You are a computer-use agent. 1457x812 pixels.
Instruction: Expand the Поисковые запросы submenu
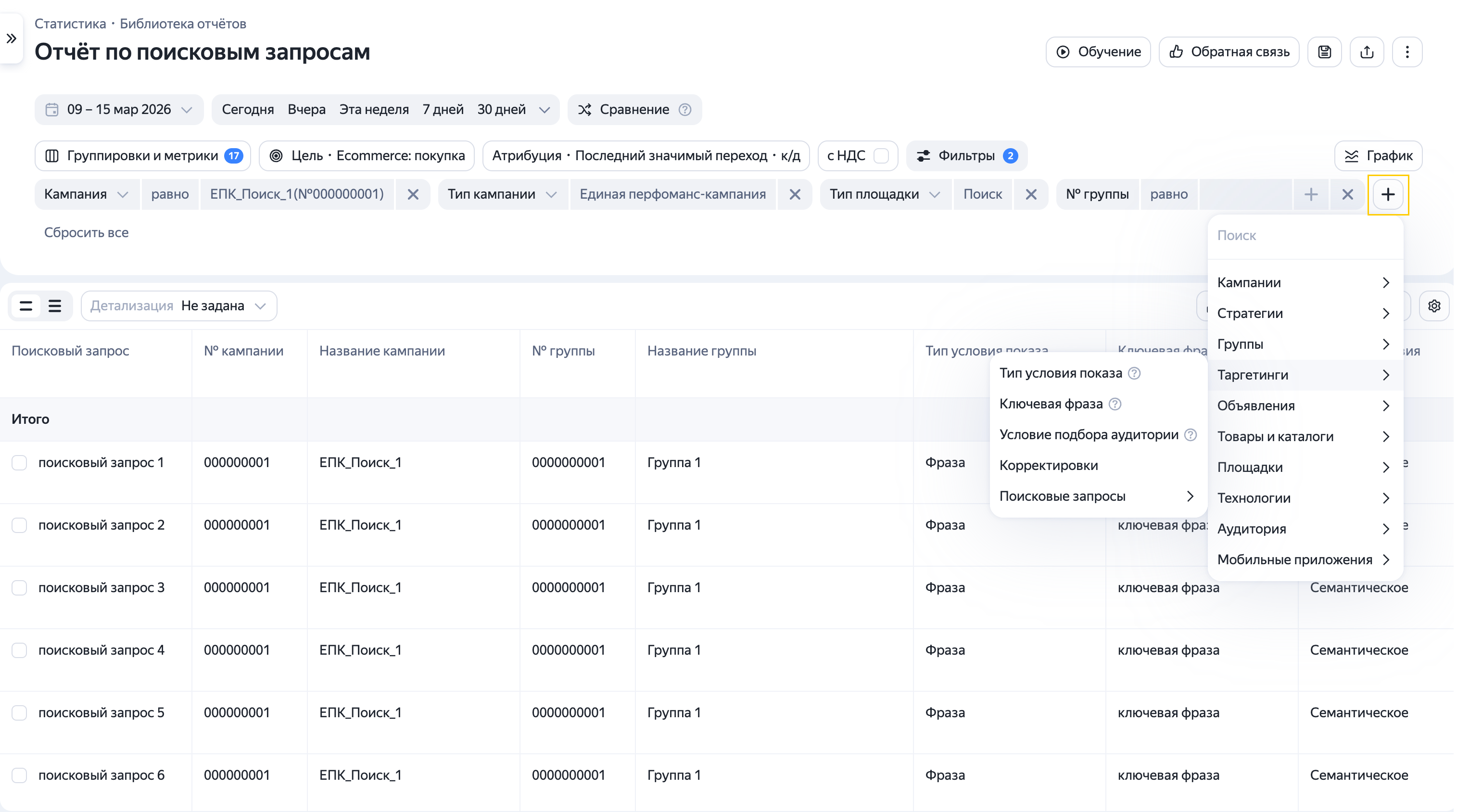click(x=1098, y=496)
